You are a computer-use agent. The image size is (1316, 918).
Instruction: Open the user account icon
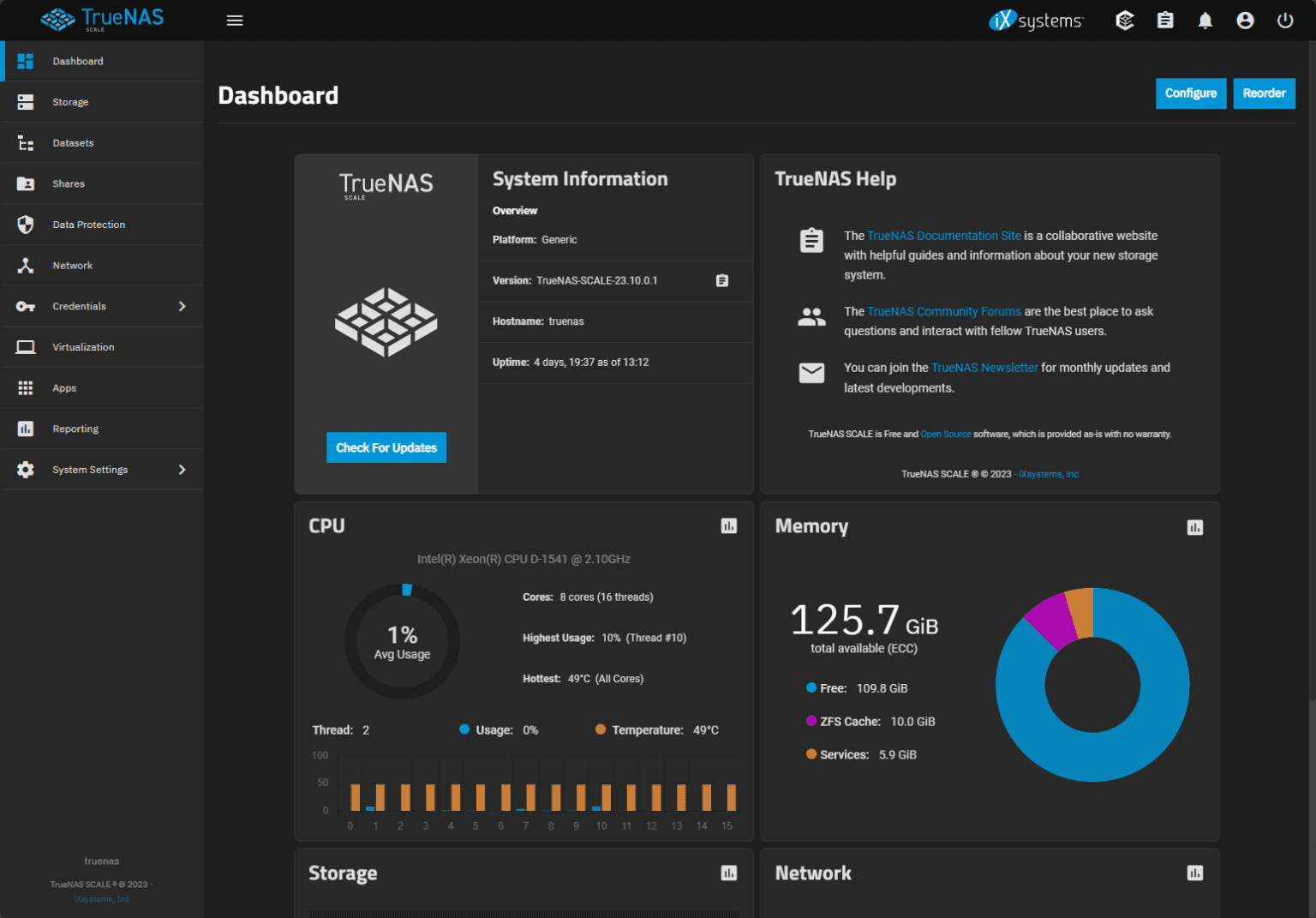point(1245,20)
